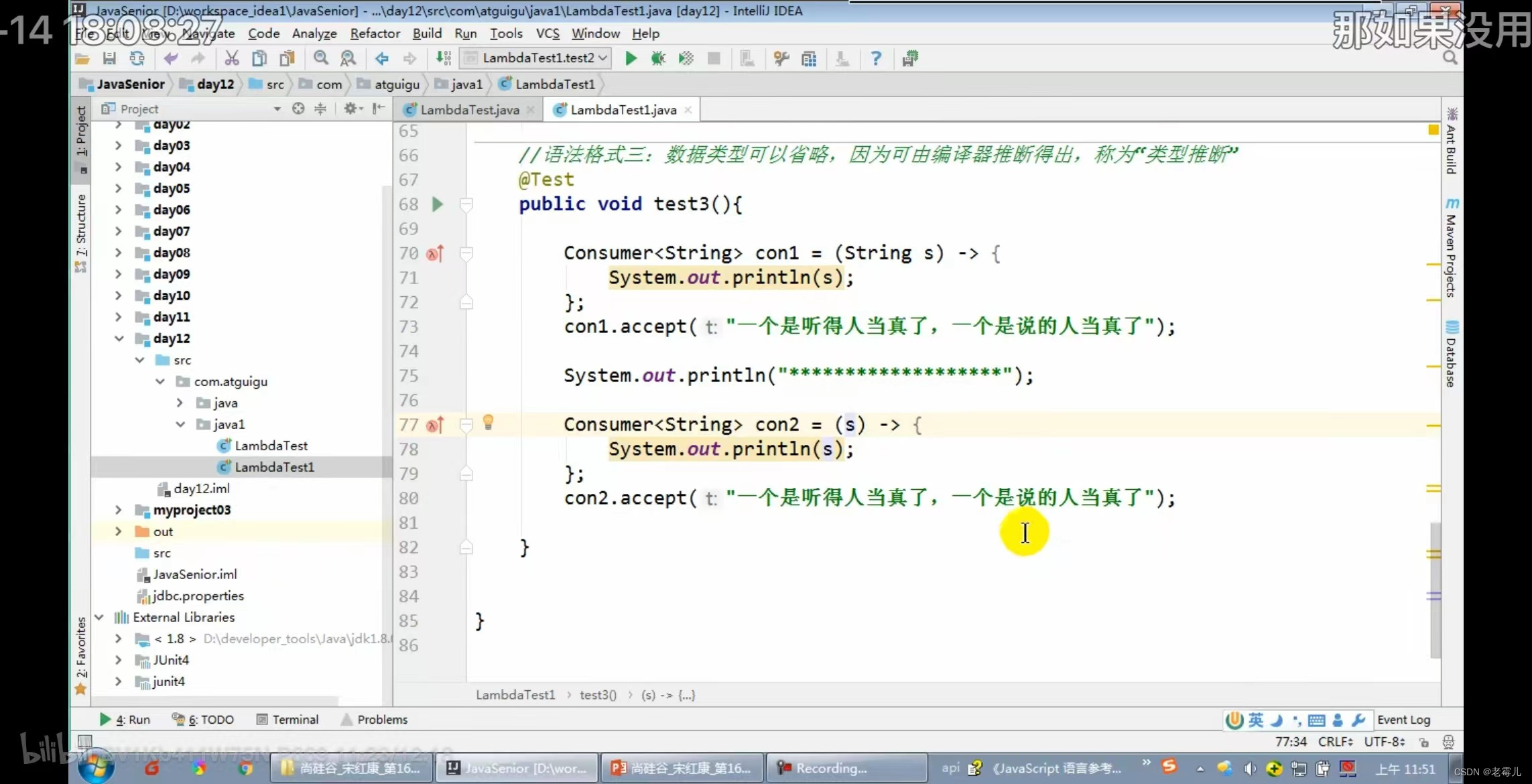Expand the day10 module node
The width and height of the screenshot is (1532, 784).
[119, 296]
